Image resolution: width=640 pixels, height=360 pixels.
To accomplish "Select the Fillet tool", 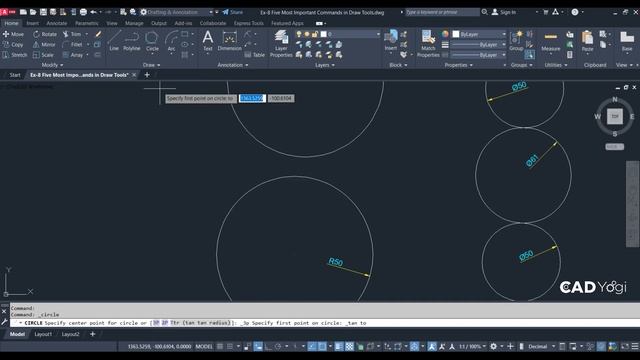I will click(x=73, y=44).
